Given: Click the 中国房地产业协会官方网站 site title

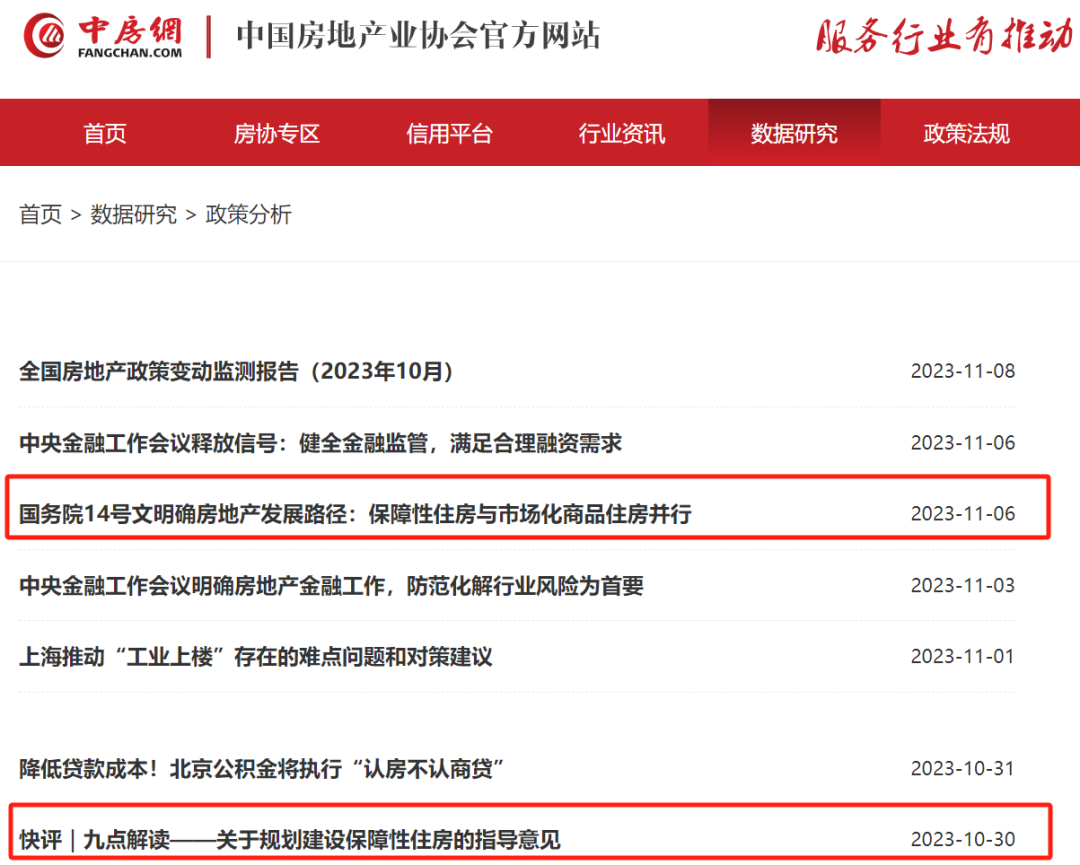Looking at the screenshot, I should pyautogui.click(x=418, y=35).
